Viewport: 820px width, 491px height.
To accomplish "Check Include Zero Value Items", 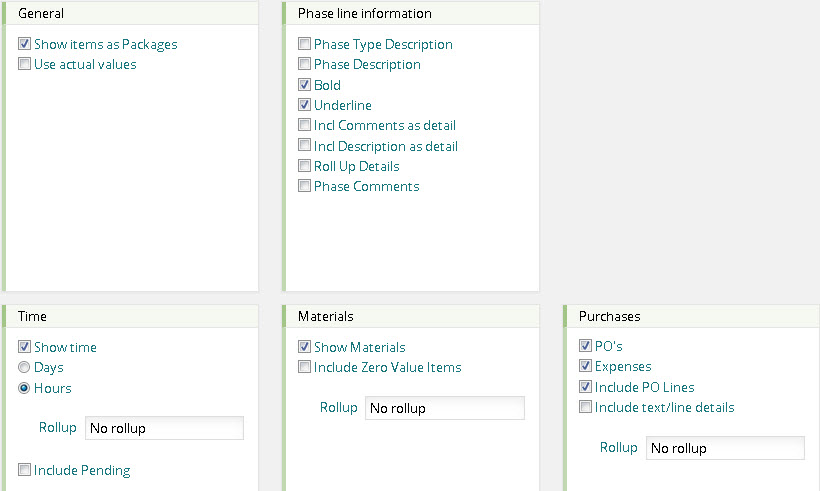I will click(x=305, y=368).
